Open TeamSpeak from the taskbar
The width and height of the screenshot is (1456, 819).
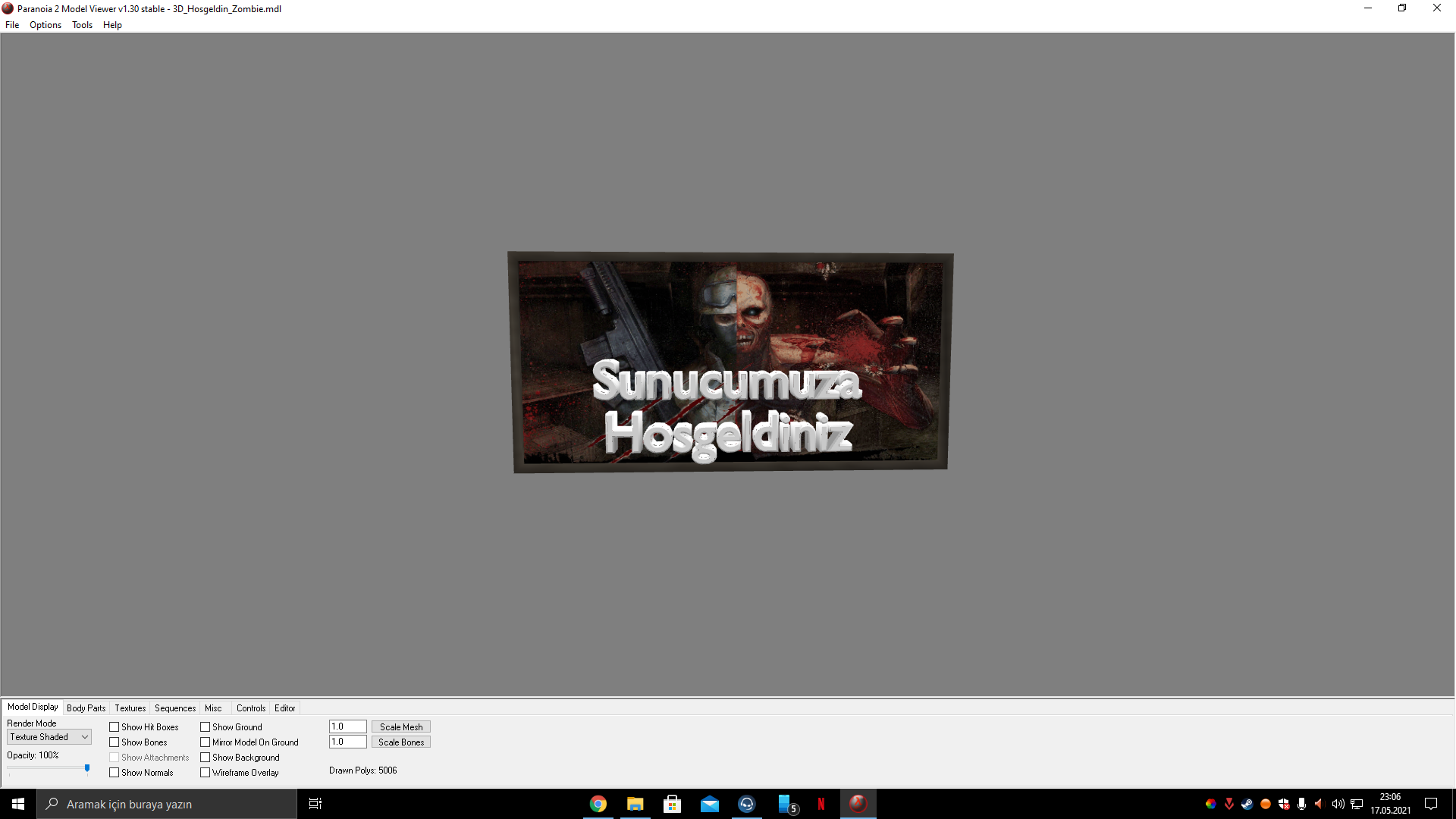tap(747, 804)
